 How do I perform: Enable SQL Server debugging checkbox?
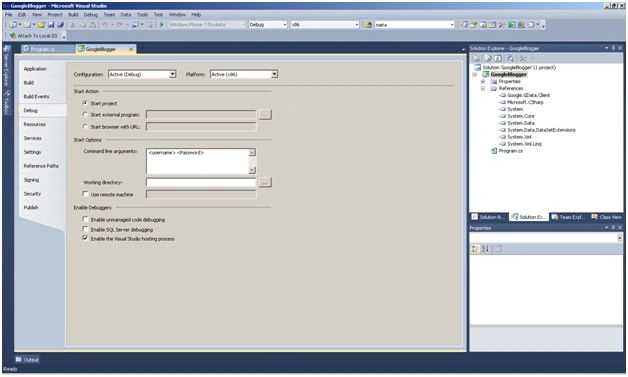[x=85, y=229]
